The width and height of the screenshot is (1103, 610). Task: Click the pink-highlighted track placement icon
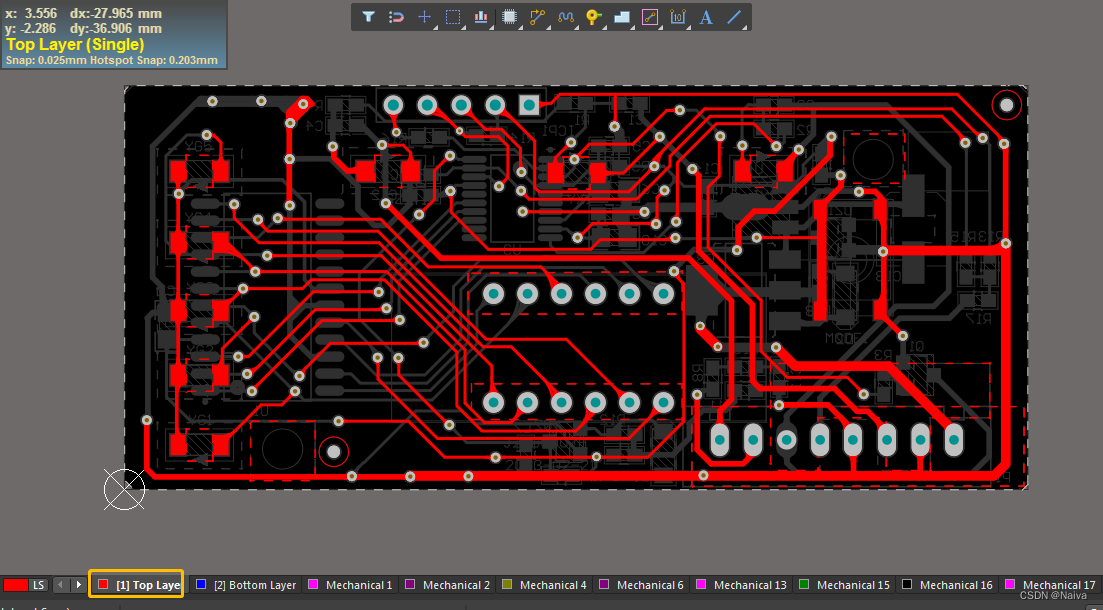(x=650, y=17)
